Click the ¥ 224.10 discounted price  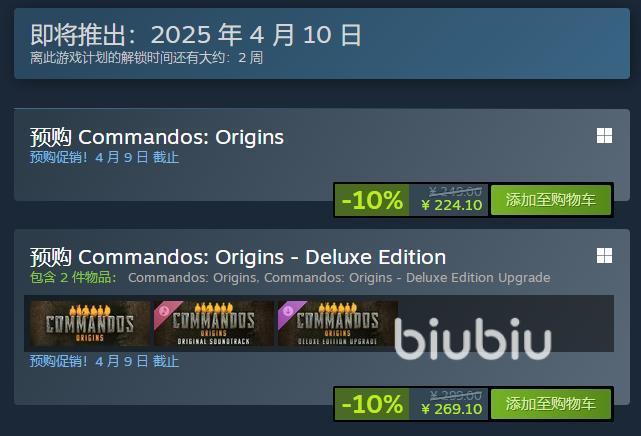point(452,205)
